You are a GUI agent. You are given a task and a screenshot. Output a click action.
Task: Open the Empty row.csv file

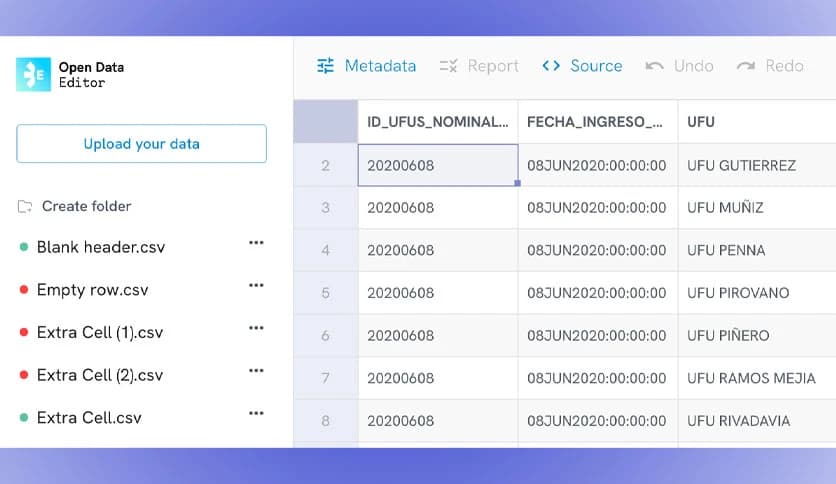pyautogui.click(x=92, y=290)
